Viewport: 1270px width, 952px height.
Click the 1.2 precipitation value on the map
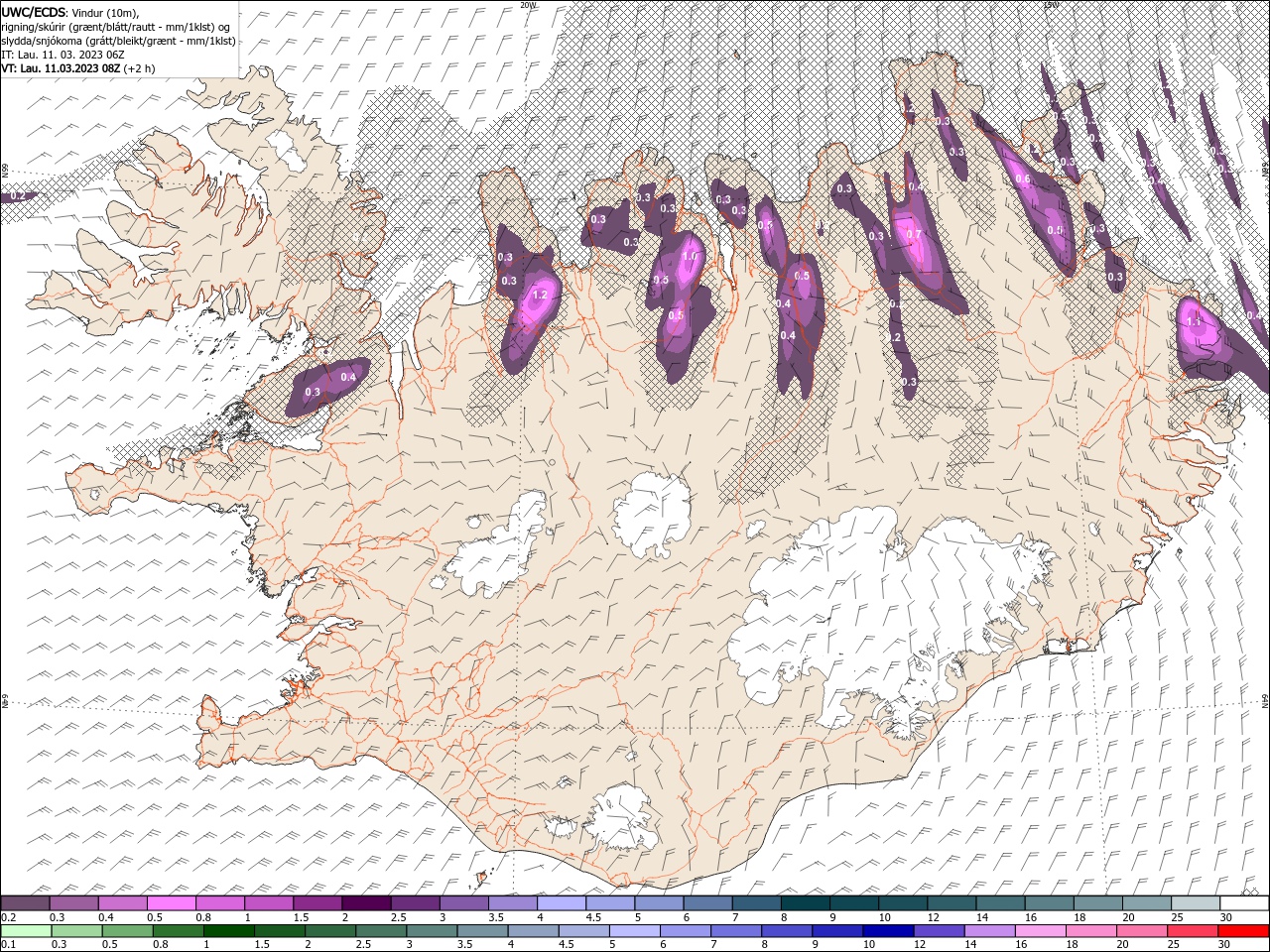pos(541,295)
